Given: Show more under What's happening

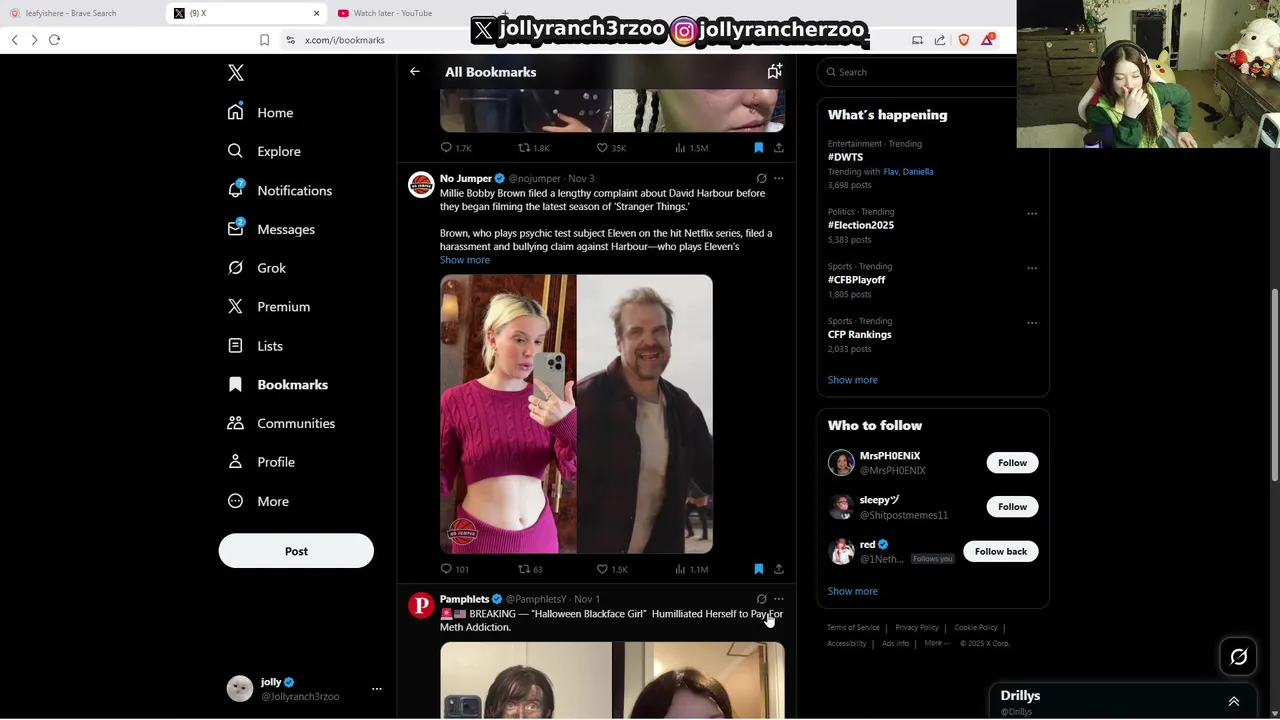Looking at the screenshot, I should [x=853, y=380].
